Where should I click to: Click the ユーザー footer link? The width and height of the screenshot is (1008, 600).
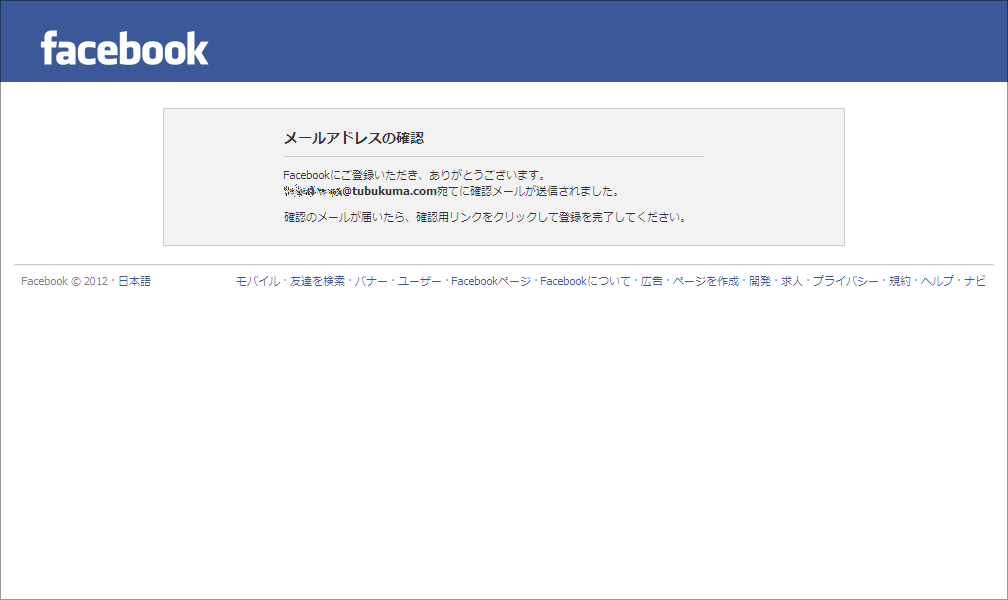coord(420,281)
